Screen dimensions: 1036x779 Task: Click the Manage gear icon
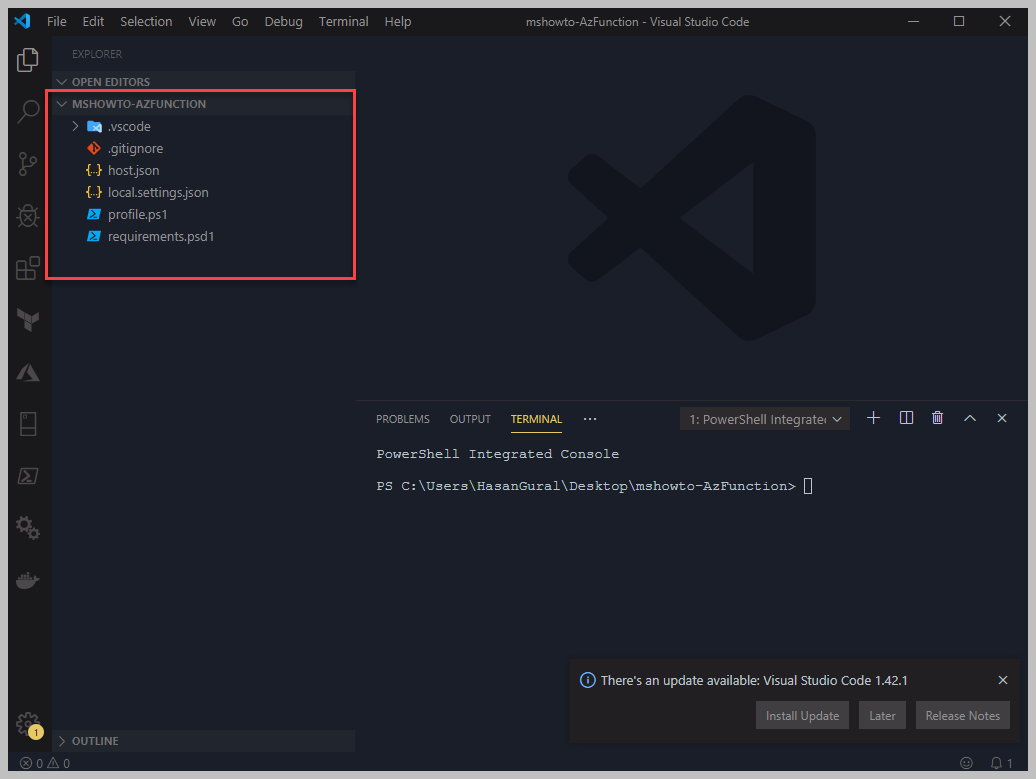(x=28, y=723)
